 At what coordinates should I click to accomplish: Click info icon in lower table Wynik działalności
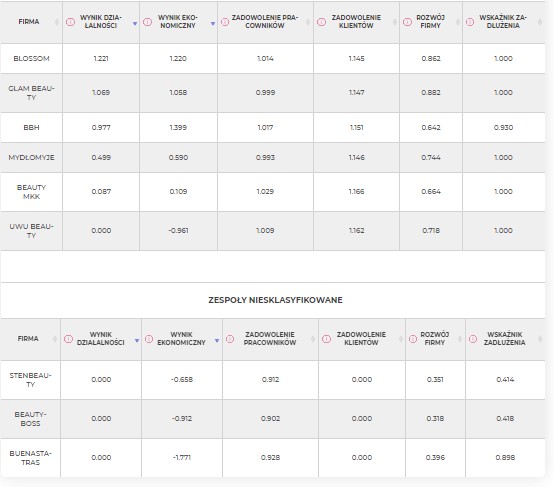click(x=68, y=339)
